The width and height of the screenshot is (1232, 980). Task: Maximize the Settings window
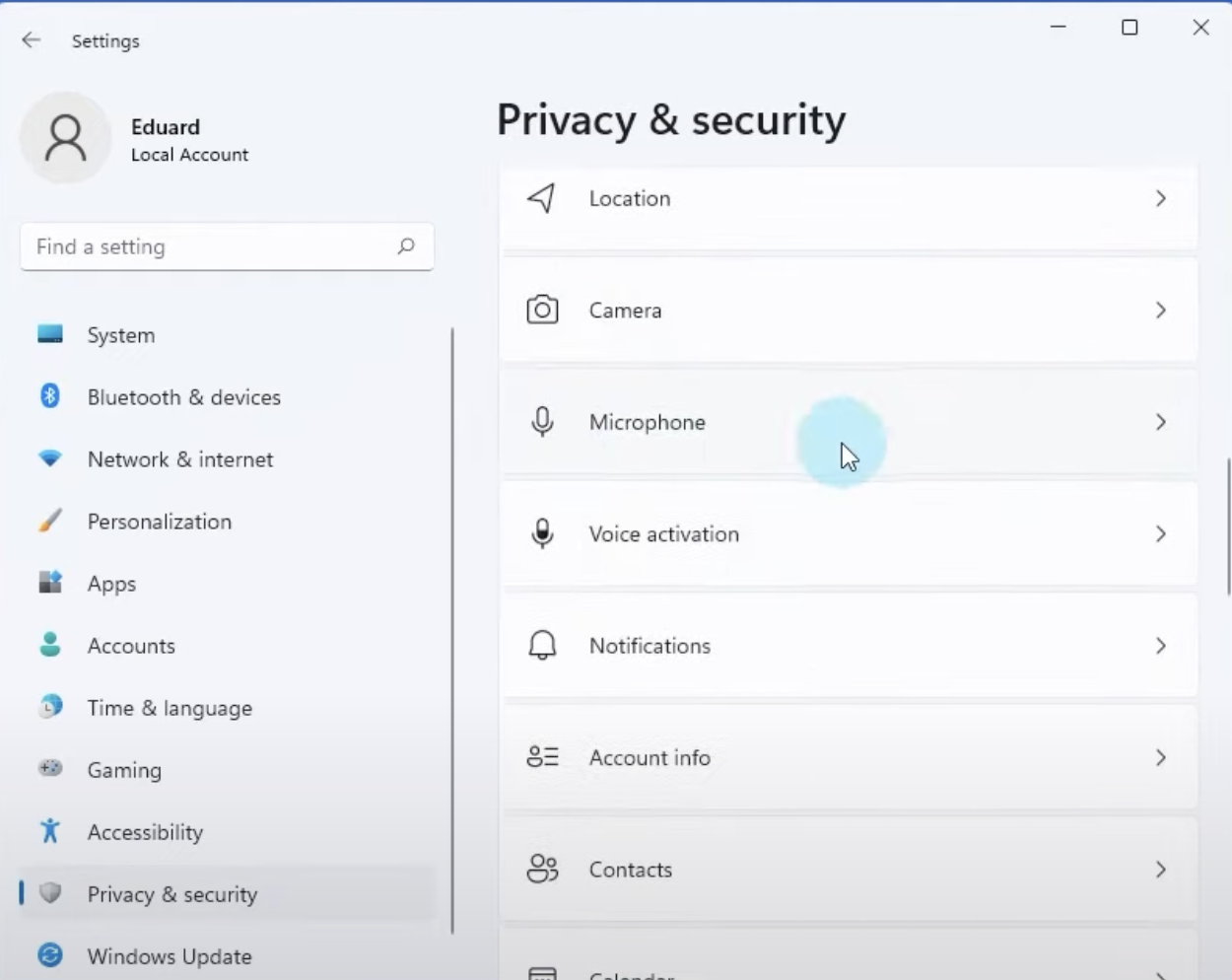coord(1129,27)
